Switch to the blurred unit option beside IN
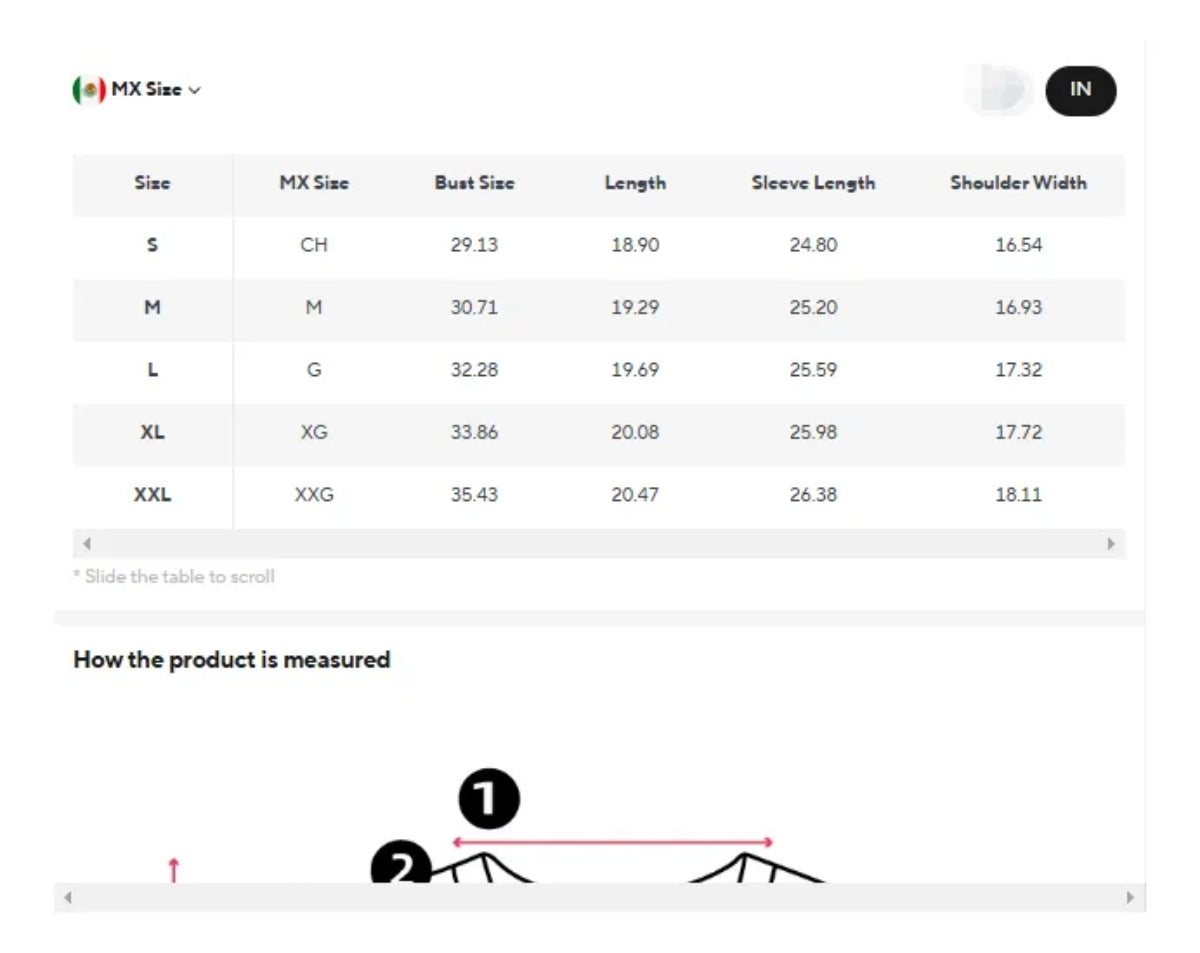 (1000, 90)
